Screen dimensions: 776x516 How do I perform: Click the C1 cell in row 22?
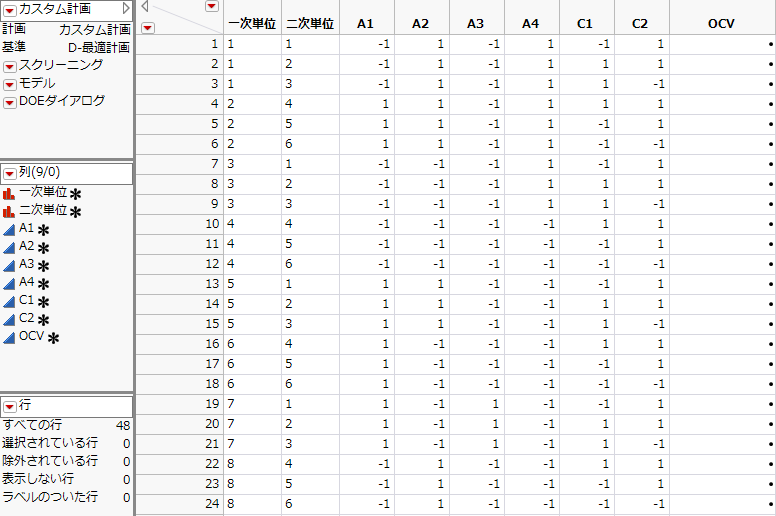tap(586, 464)
